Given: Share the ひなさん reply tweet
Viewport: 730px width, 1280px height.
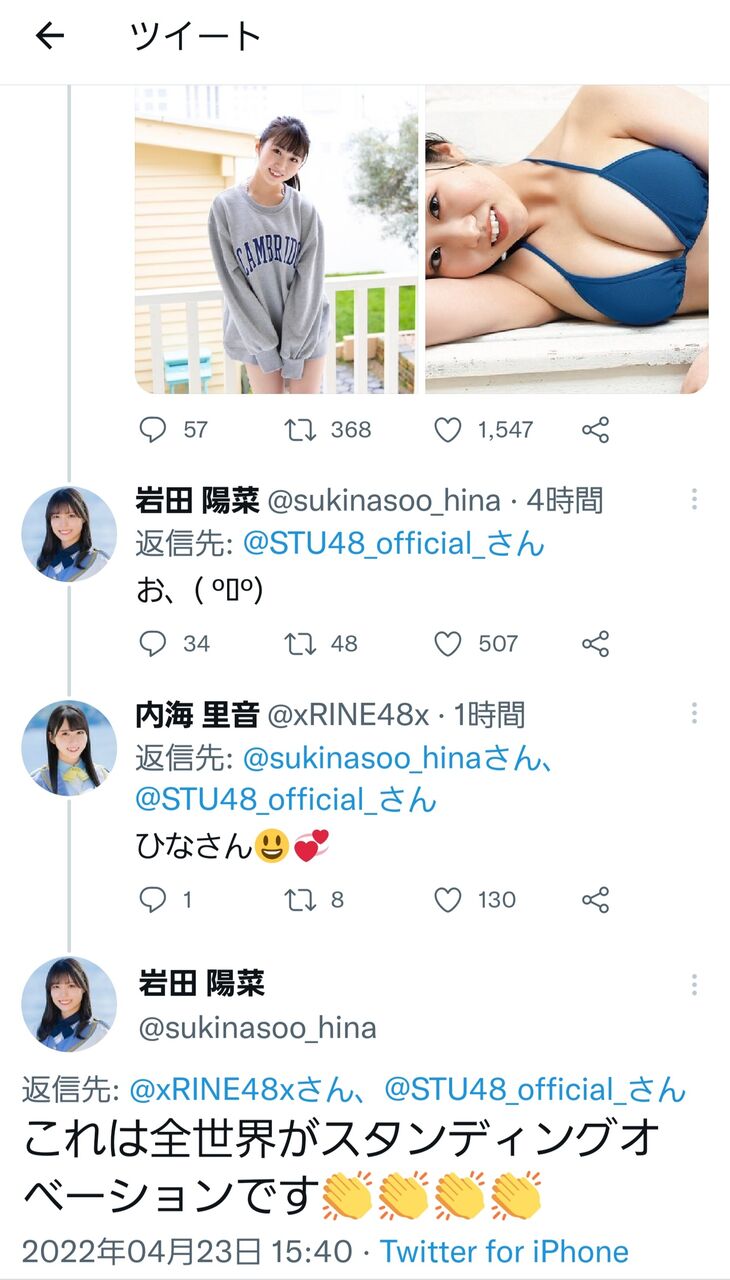Looking at the screenshot, I should [596, 900].
